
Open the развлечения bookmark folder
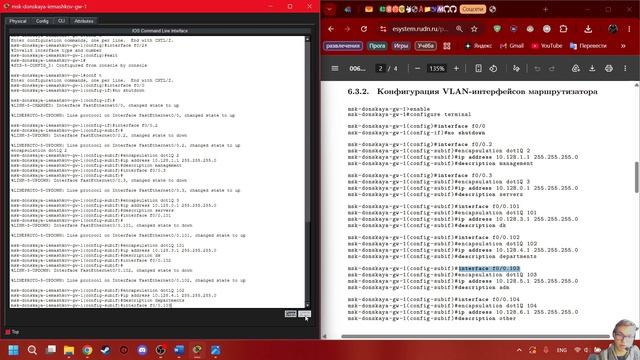coord(343,46)
